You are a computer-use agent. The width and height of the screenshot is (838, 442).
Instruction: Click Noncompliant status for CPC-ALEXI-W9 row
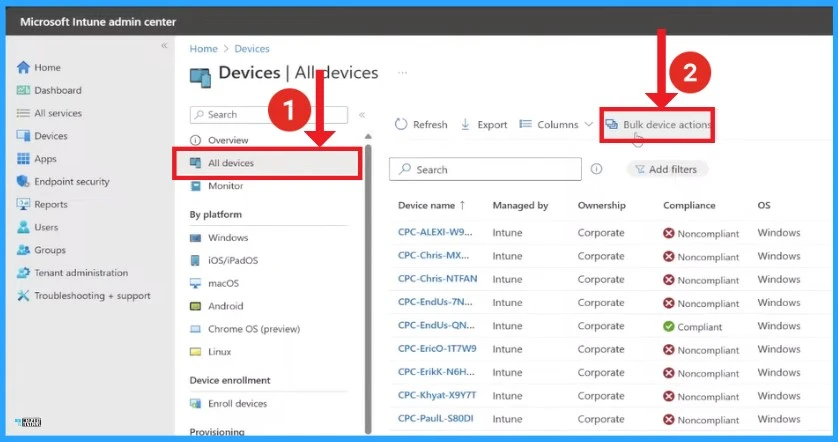[701, 234]
